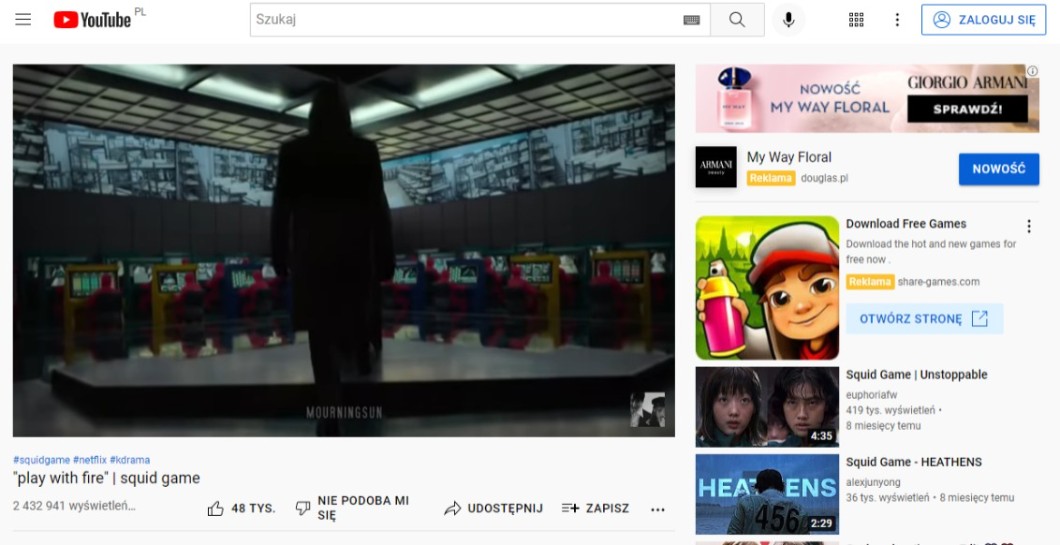Click the YouTube logo home link
The width and height of the screenshot is (1060, 545).
tap(92, 20)
